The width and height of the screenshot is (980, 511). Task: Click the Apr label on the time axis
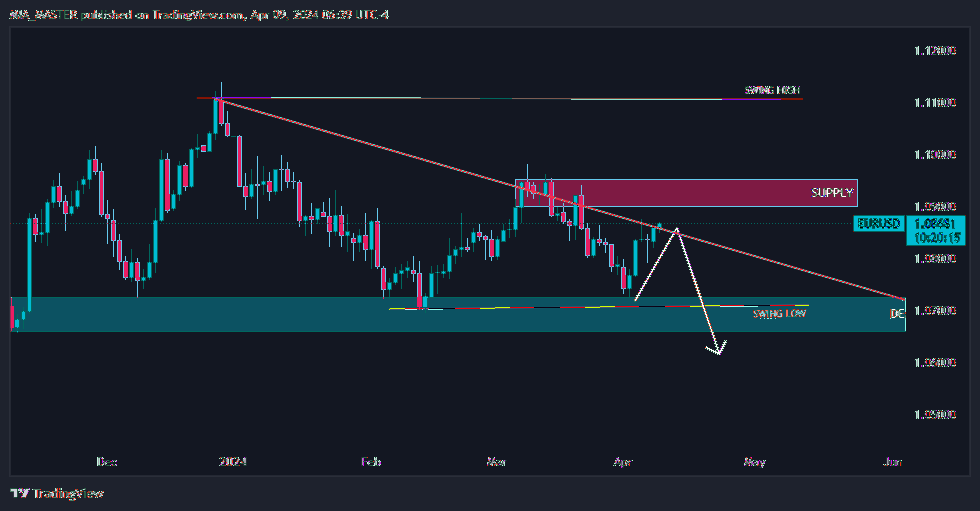[x=623, y=462]
